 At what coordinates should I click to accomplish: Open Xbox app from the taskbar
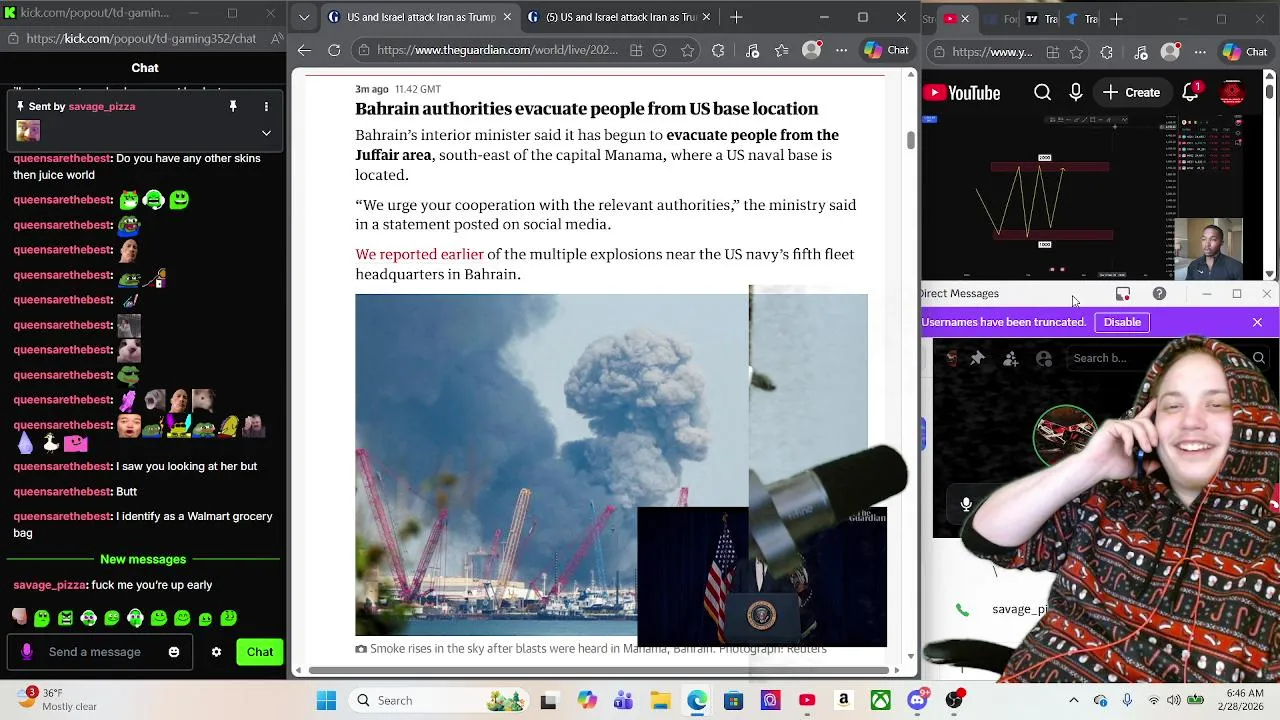(x=880, y=700)
